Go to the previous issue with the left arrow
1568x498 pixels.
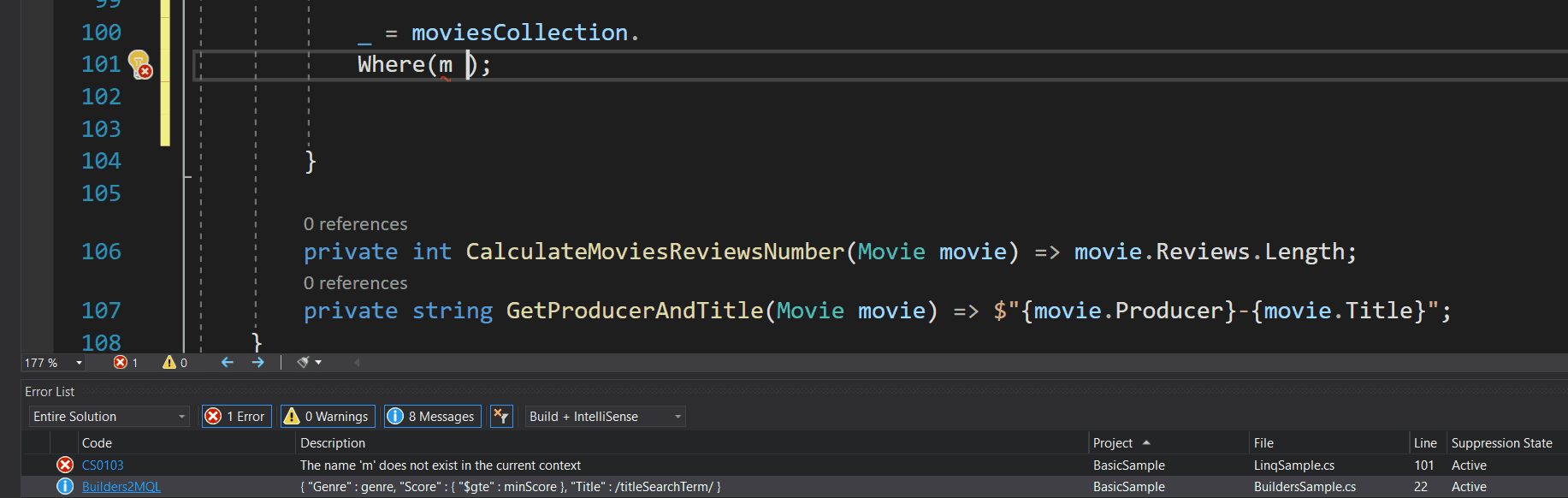click(x=228, y=363)
